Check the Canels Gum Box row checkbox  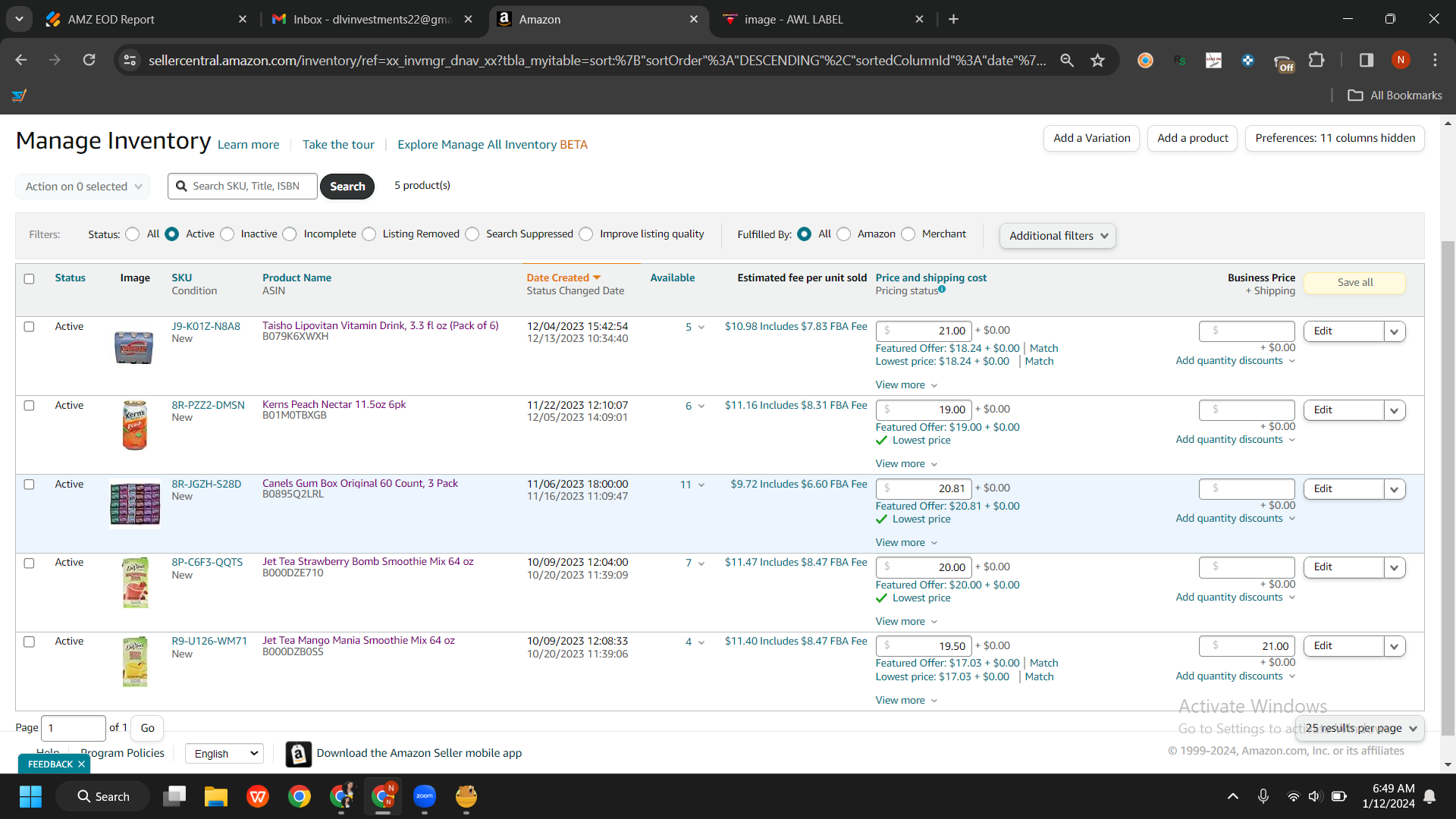[x=29, y=485]
